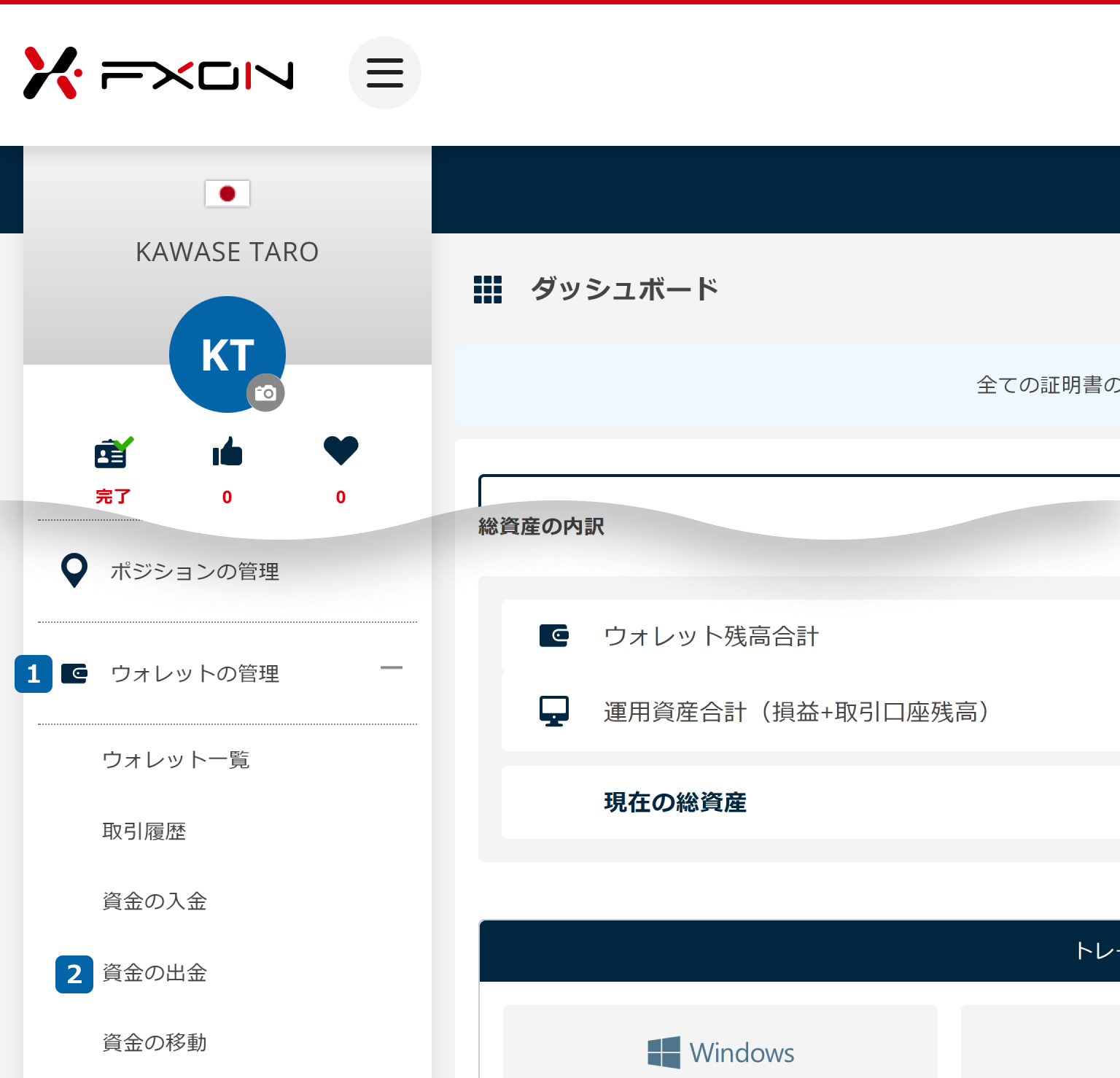Click the FXON logo
The image size is (1120, 1078).
158,73
